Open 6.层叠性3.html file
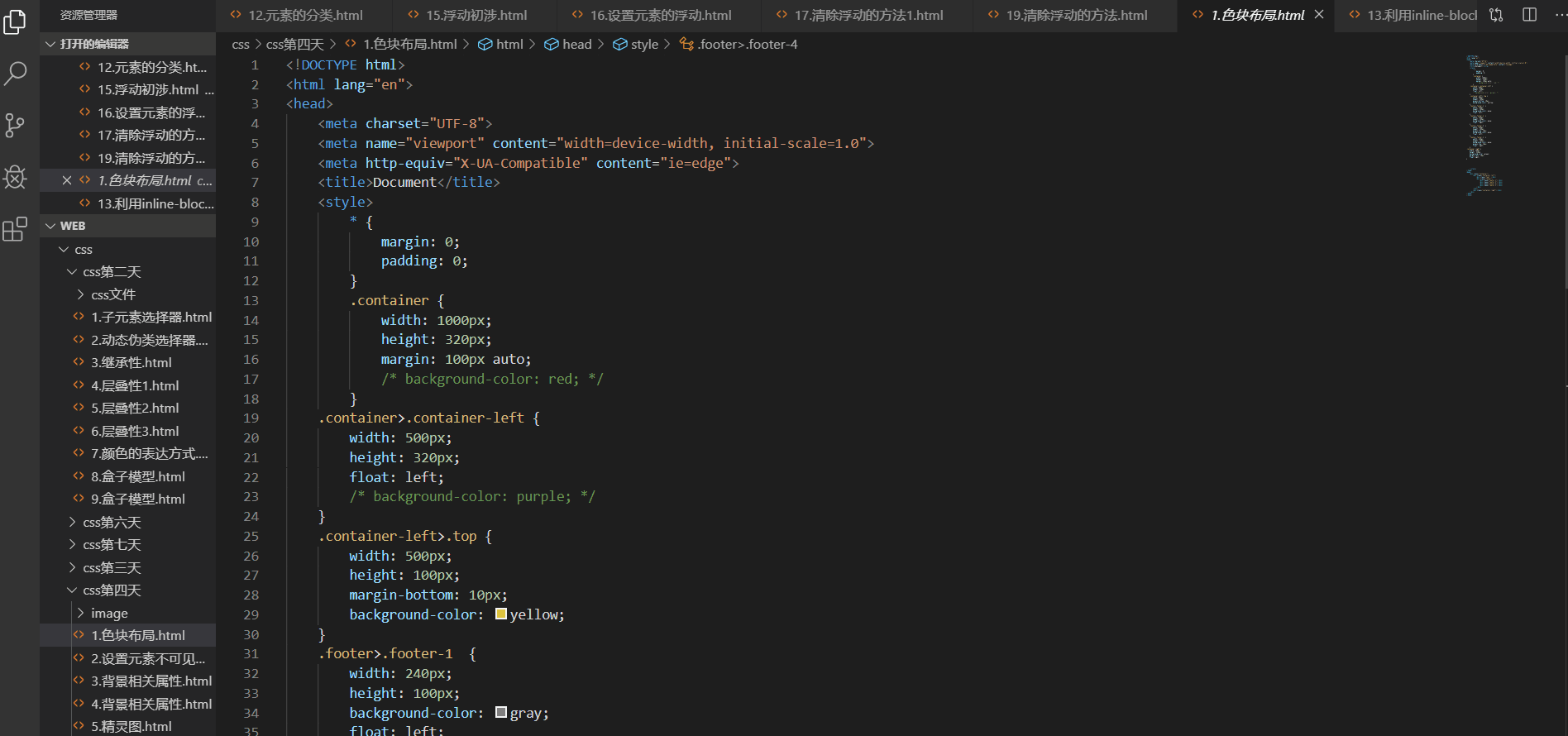Screen dimensions: 1568x736 click(128, 431)
